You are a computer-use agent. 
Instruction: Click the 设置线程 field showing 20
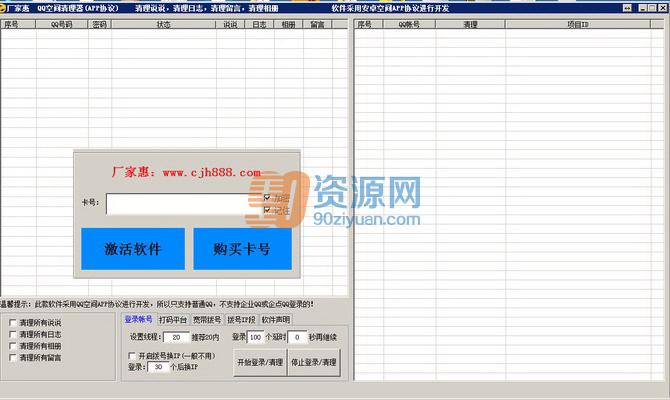(x=176, y=337)
